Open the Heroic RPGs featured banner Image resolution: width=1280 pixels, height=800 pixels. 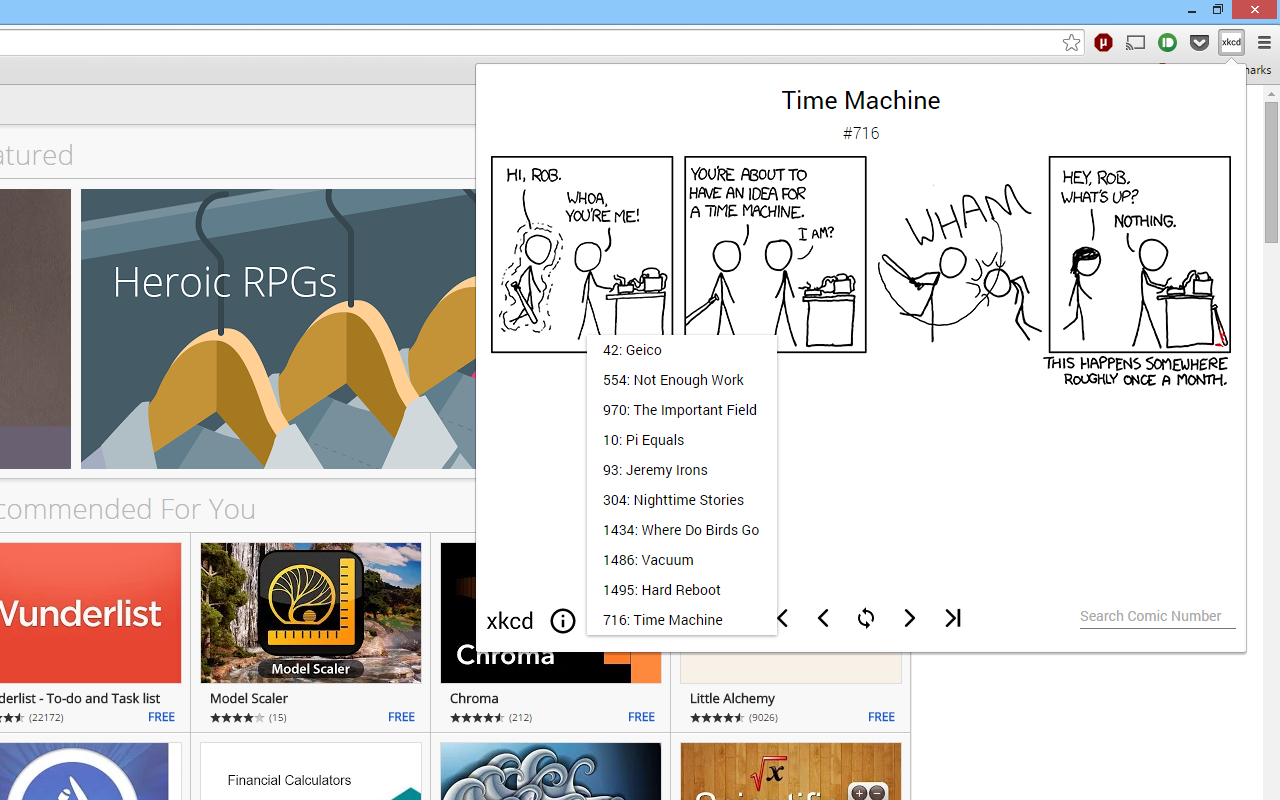pyautogui.click(x=278, y=329)
